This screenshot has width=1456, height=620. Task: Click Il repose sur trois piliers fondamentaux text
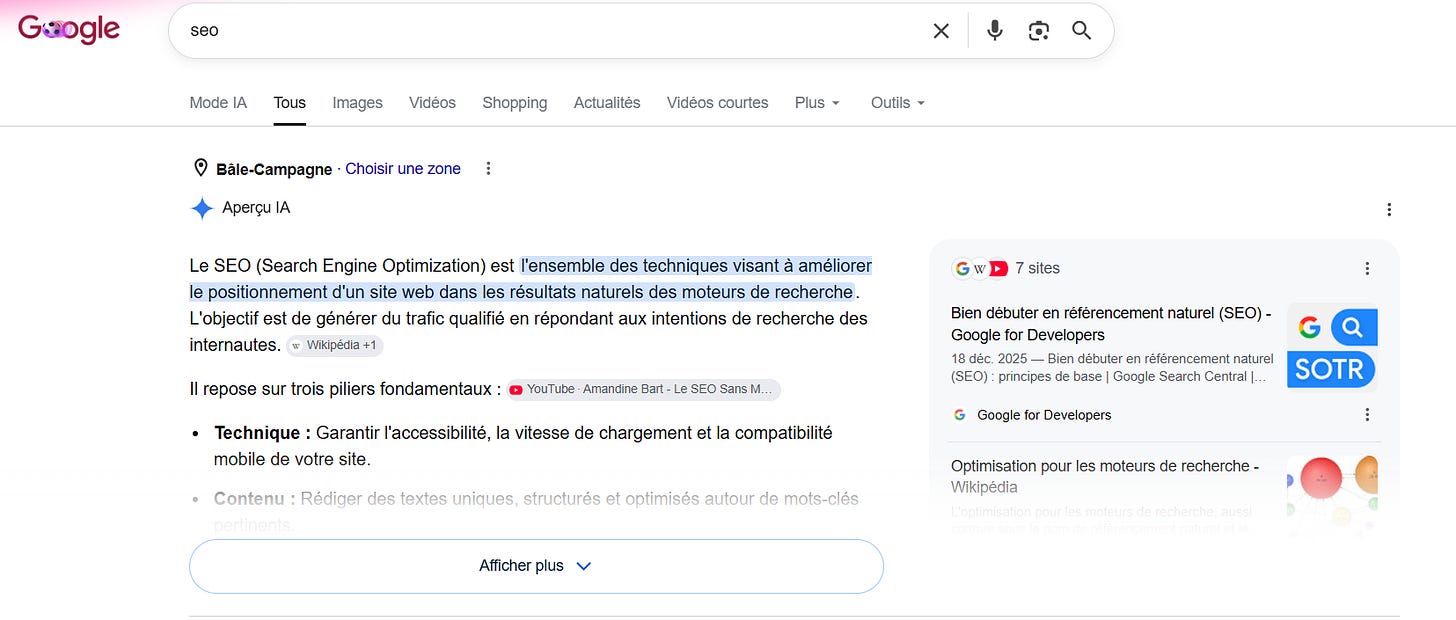tap(346, 389)
